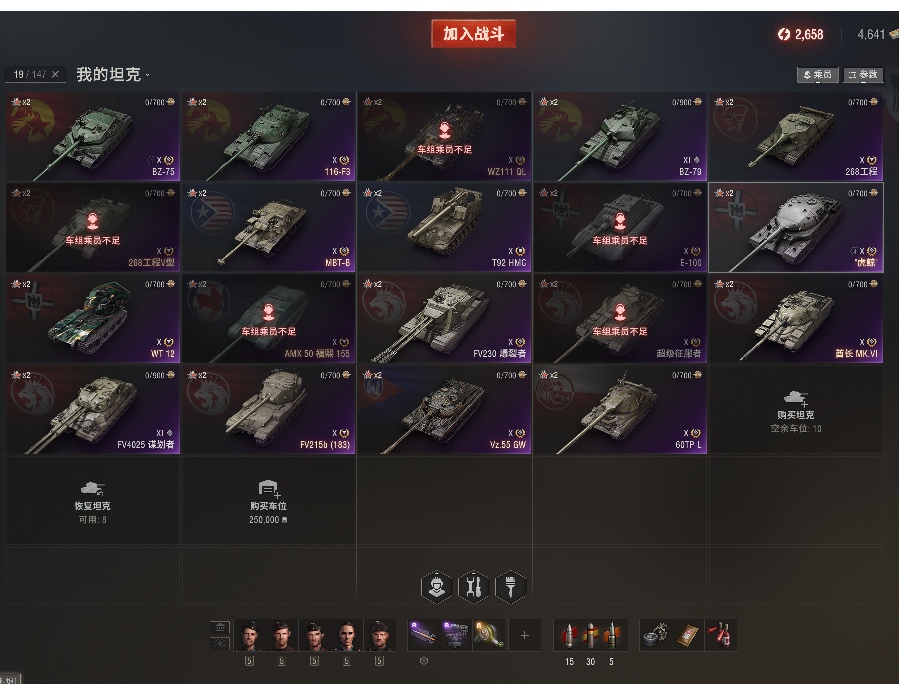The image size is (899, 684).
Task: Add equipment via the empty plus slot
Action: click(525, 635)
